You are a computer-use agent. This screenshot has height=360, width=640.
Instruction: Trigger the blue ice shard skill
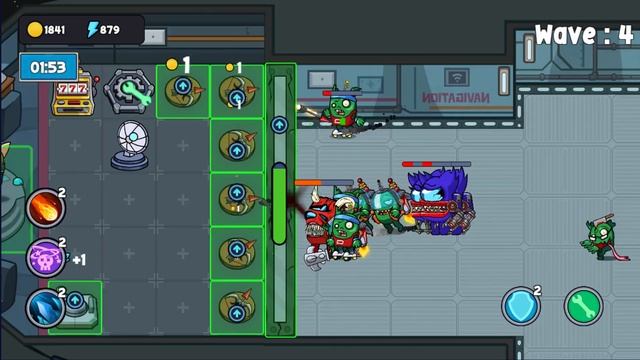(x=46, y=309)
